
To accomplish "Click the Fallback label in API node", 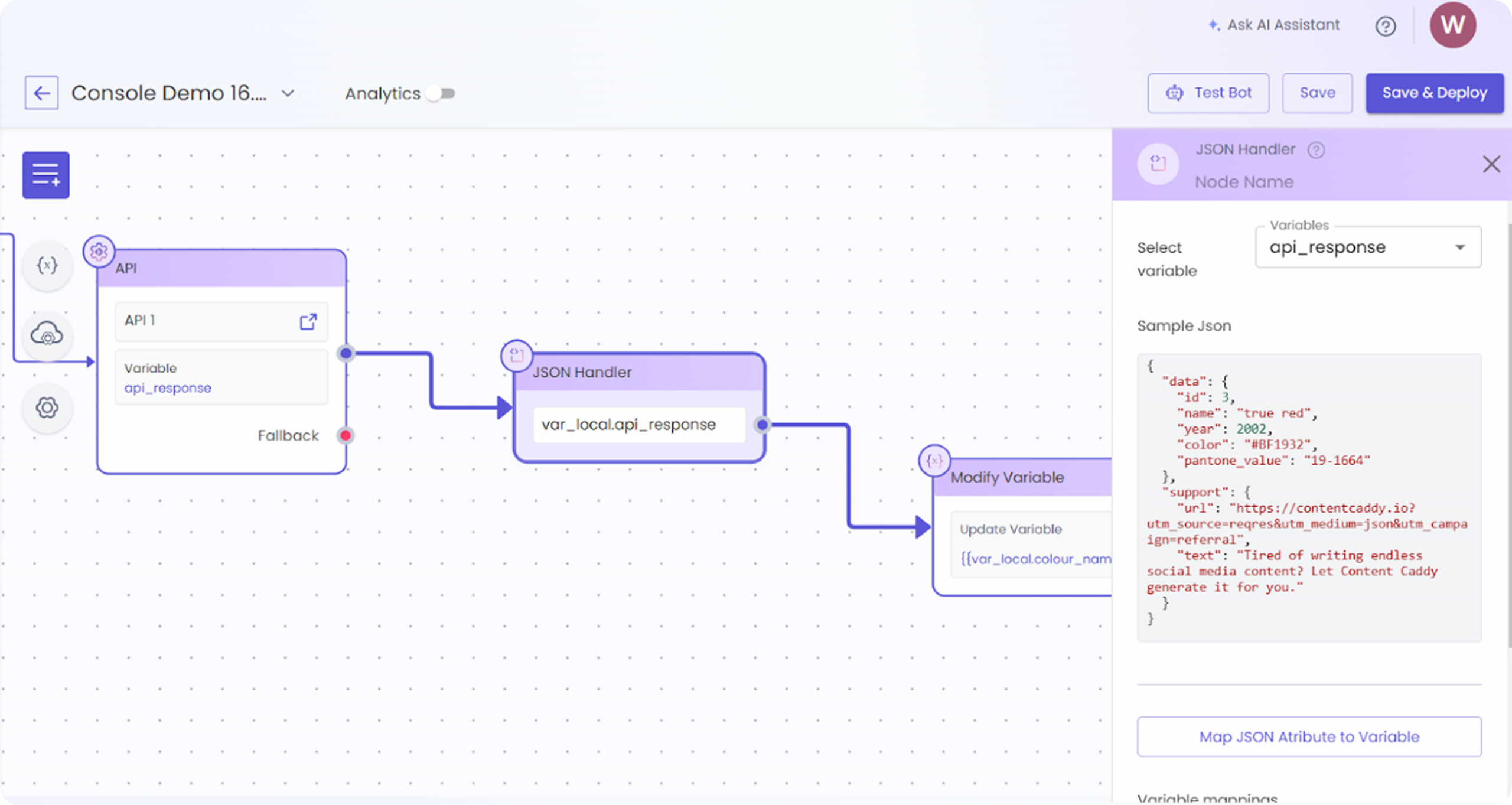I will (288, 436).
